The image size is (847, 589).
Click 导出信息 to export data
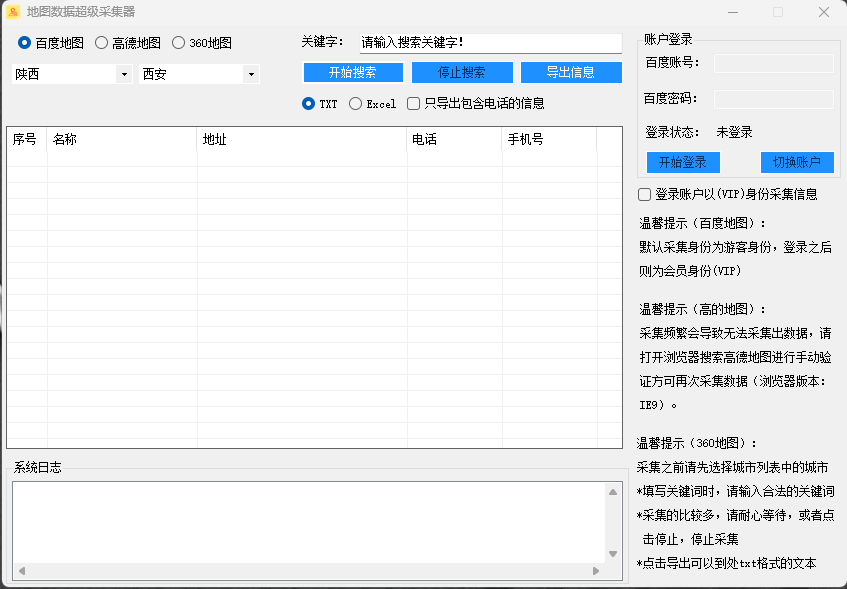coord(571,72)
